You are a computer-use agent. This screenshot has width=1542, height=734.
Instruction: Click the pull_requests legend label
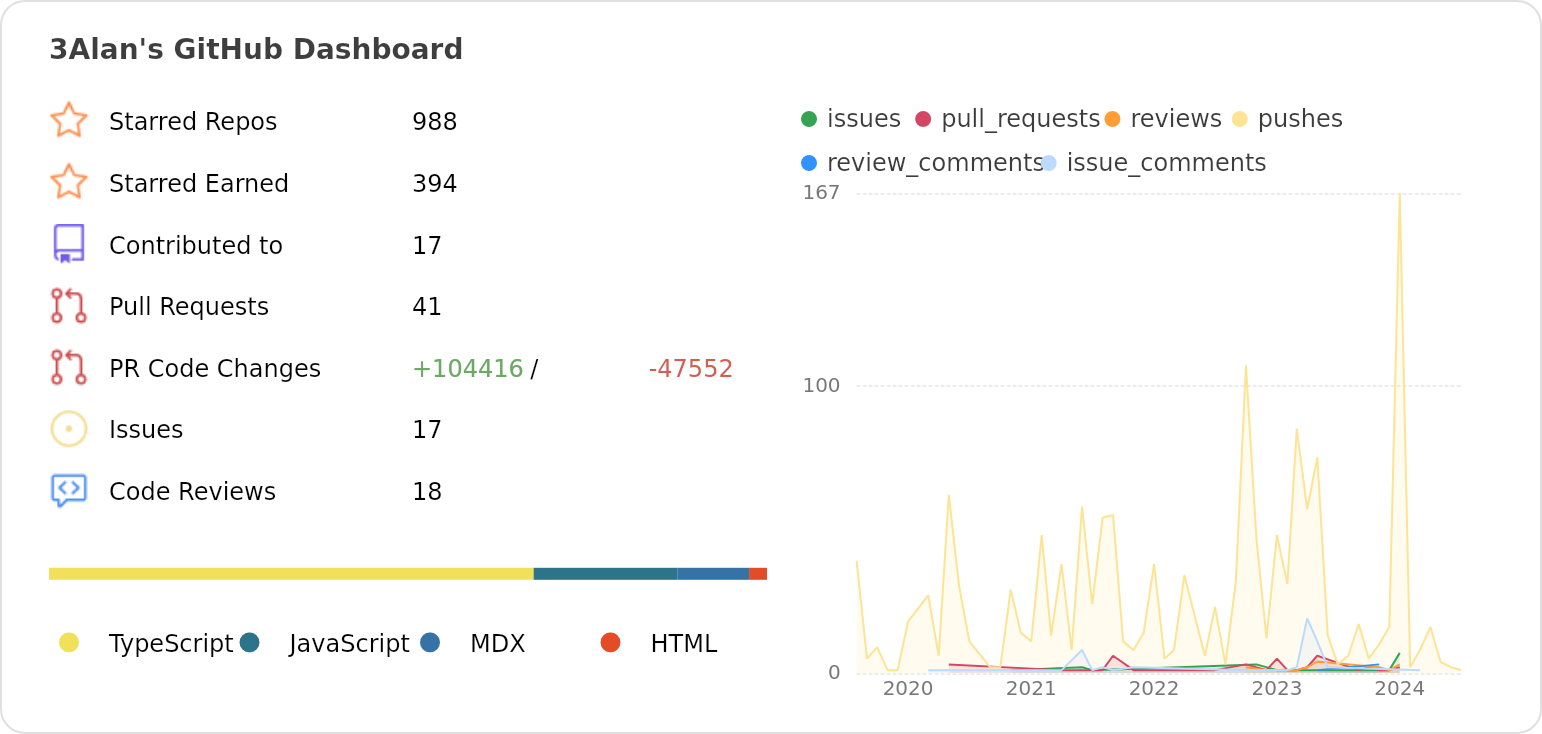click(x=1021, y=119)
